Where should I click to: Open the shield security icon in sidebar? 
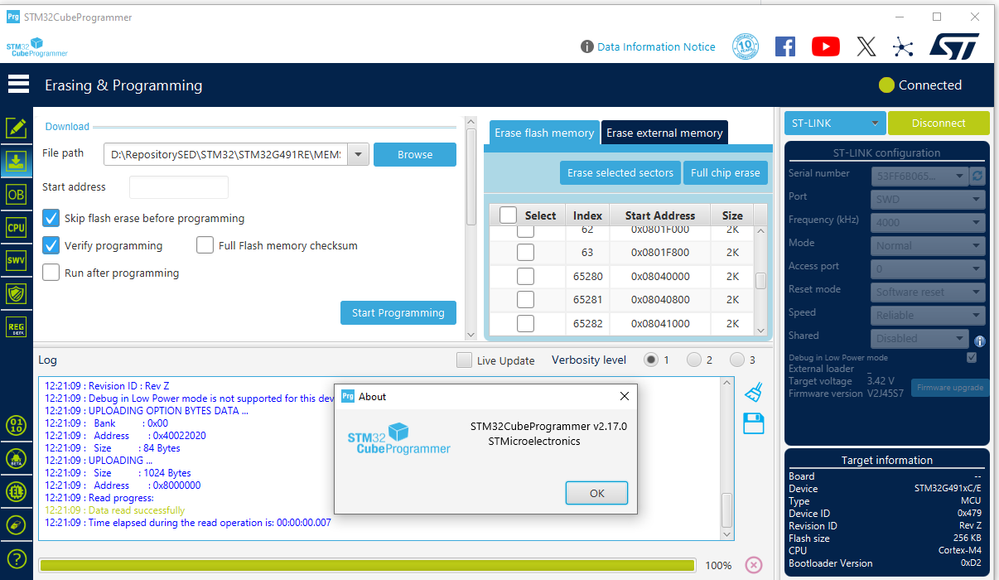pos(16,293)
